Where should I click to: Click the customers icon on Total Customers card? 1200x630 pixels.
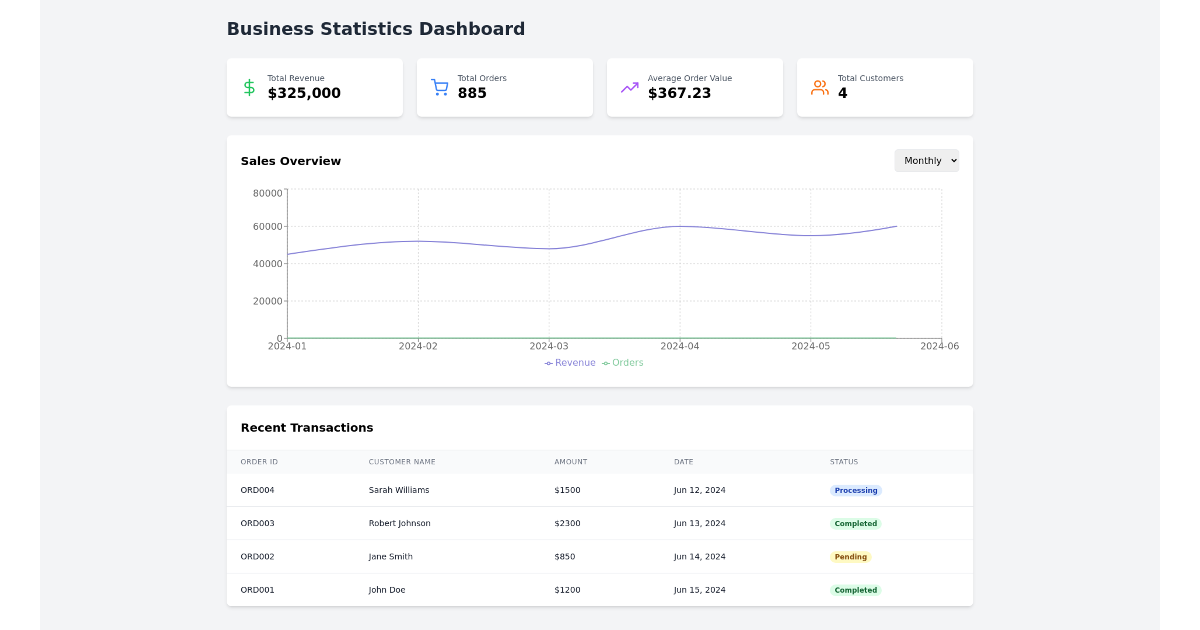point(818,87)
